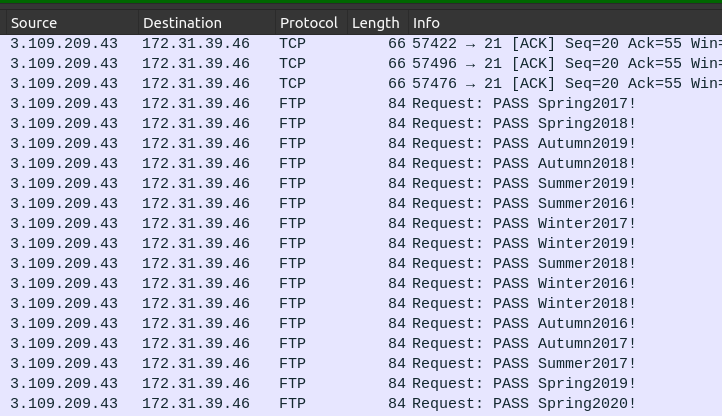
Task: Click the Length column header
Action: (x=375, y=23)
